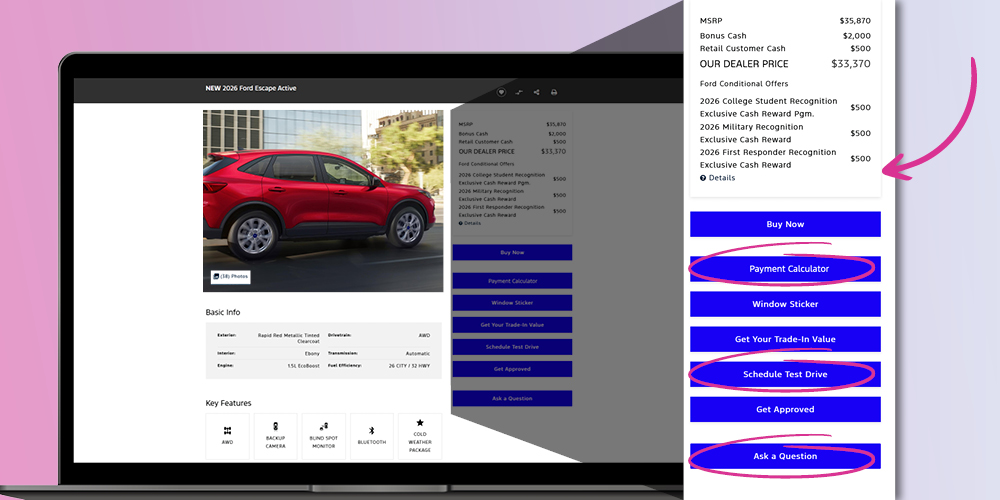Click Ford Conditional Offers heading in enlarged panel
This screenshot has width=1000, height=500.
pos(744,84)
